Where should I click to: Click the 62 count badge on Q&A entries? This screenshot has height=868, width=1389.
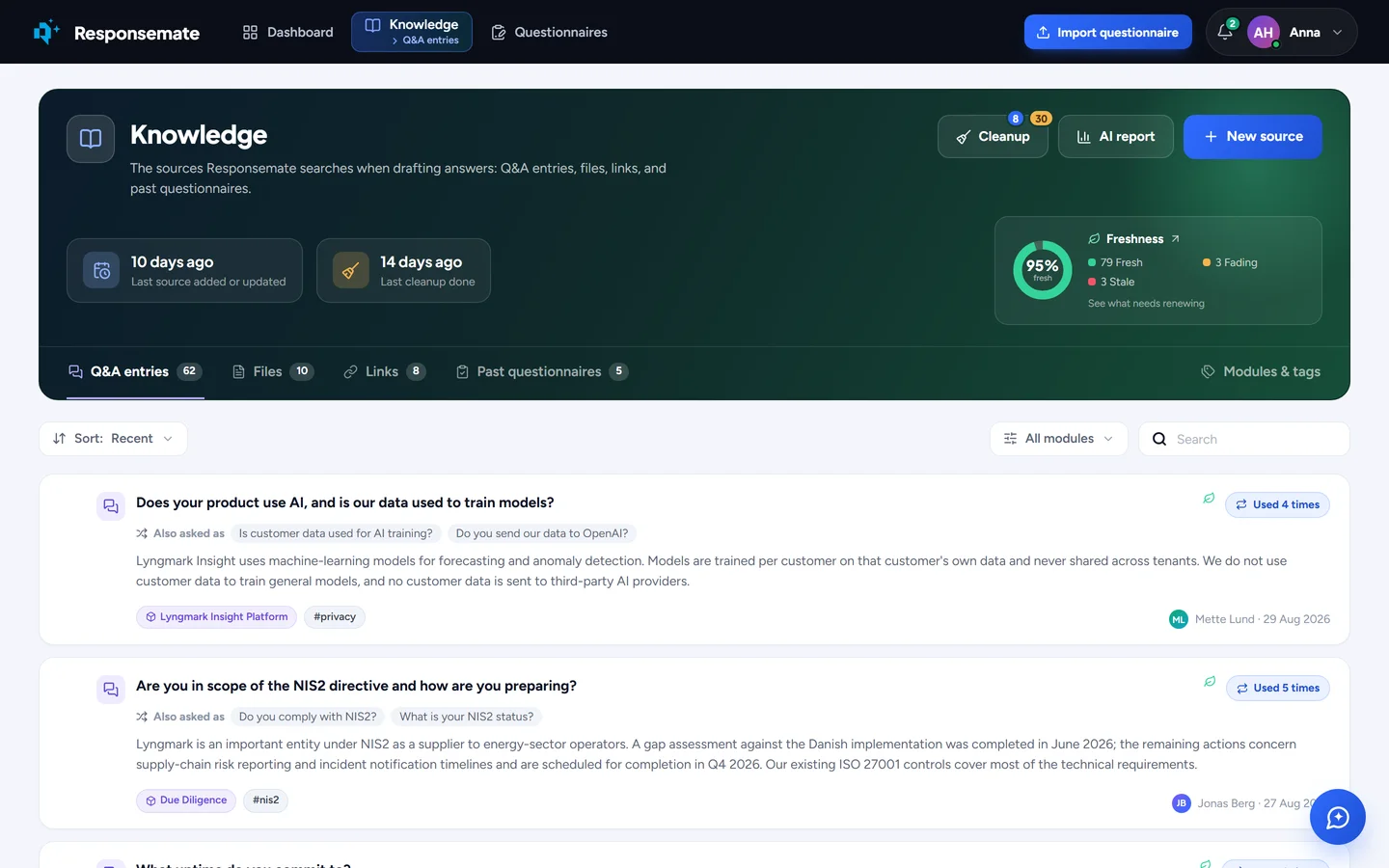click(x=189, y=371)
